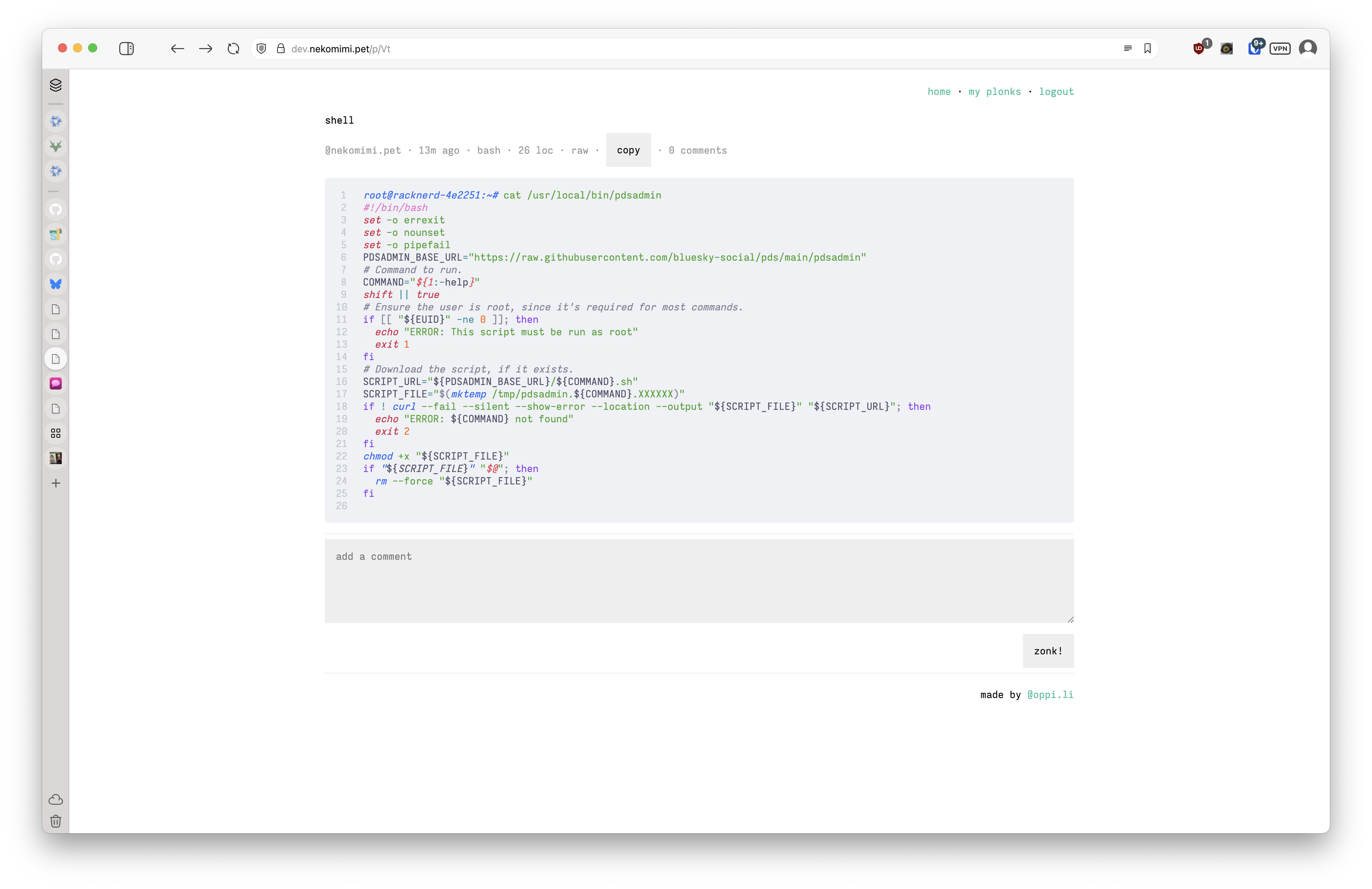Viewport: 1372px width, 889px height.
Task: Open the reader view icon
Action: (x=1128, y=49)
